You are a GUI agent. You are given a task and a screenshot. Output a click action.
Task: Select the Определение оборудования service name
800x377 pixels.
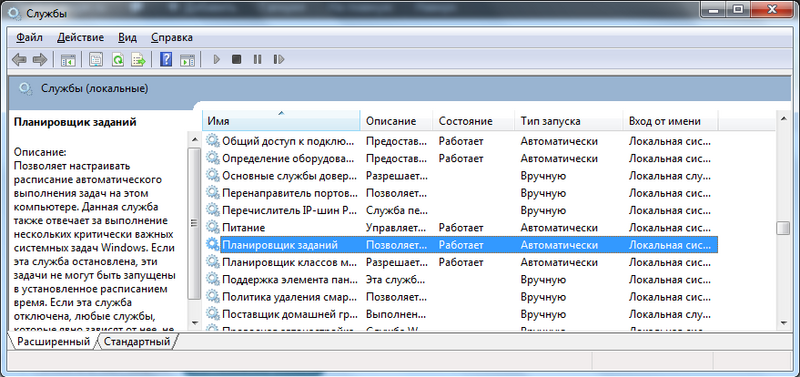click(x=288, y=158)
